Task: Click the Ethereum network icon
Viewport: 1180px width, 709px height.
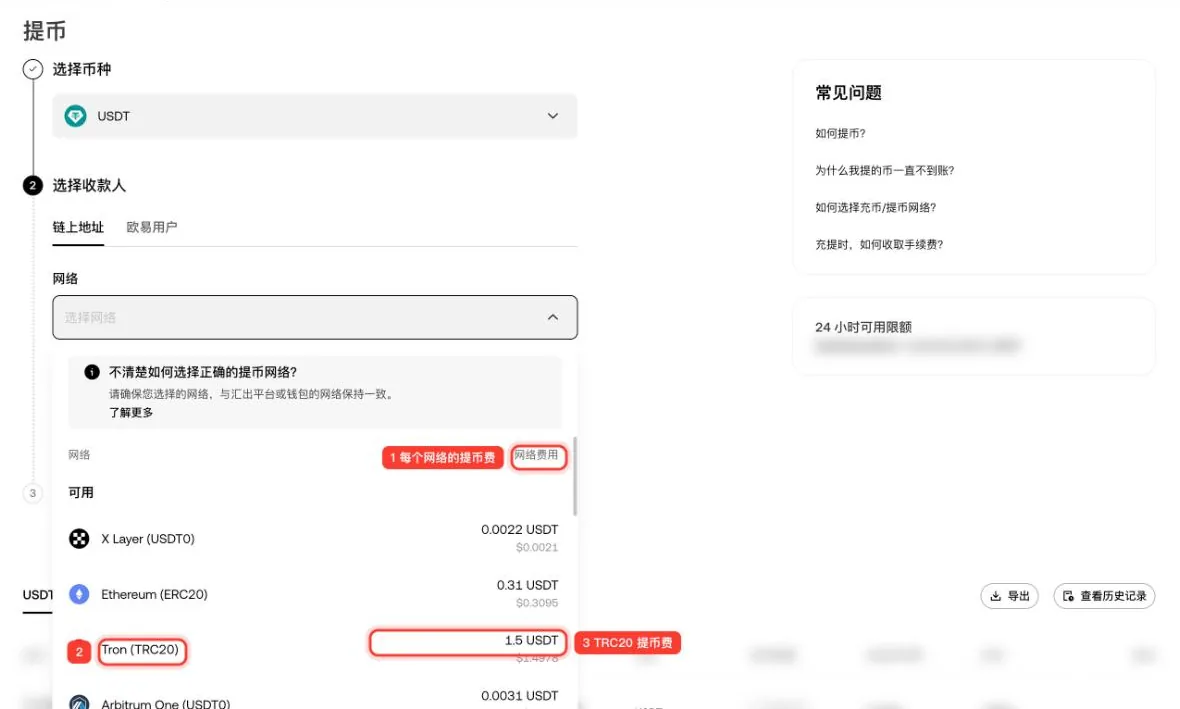Action: (79, 594)
